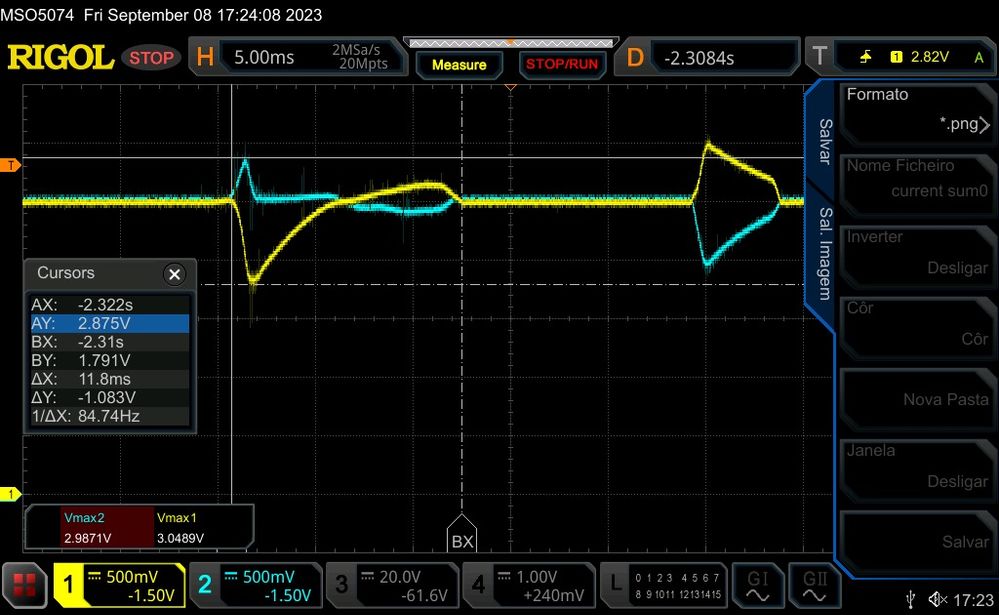Click the rising edge trigger icon

tap(865, 57)
